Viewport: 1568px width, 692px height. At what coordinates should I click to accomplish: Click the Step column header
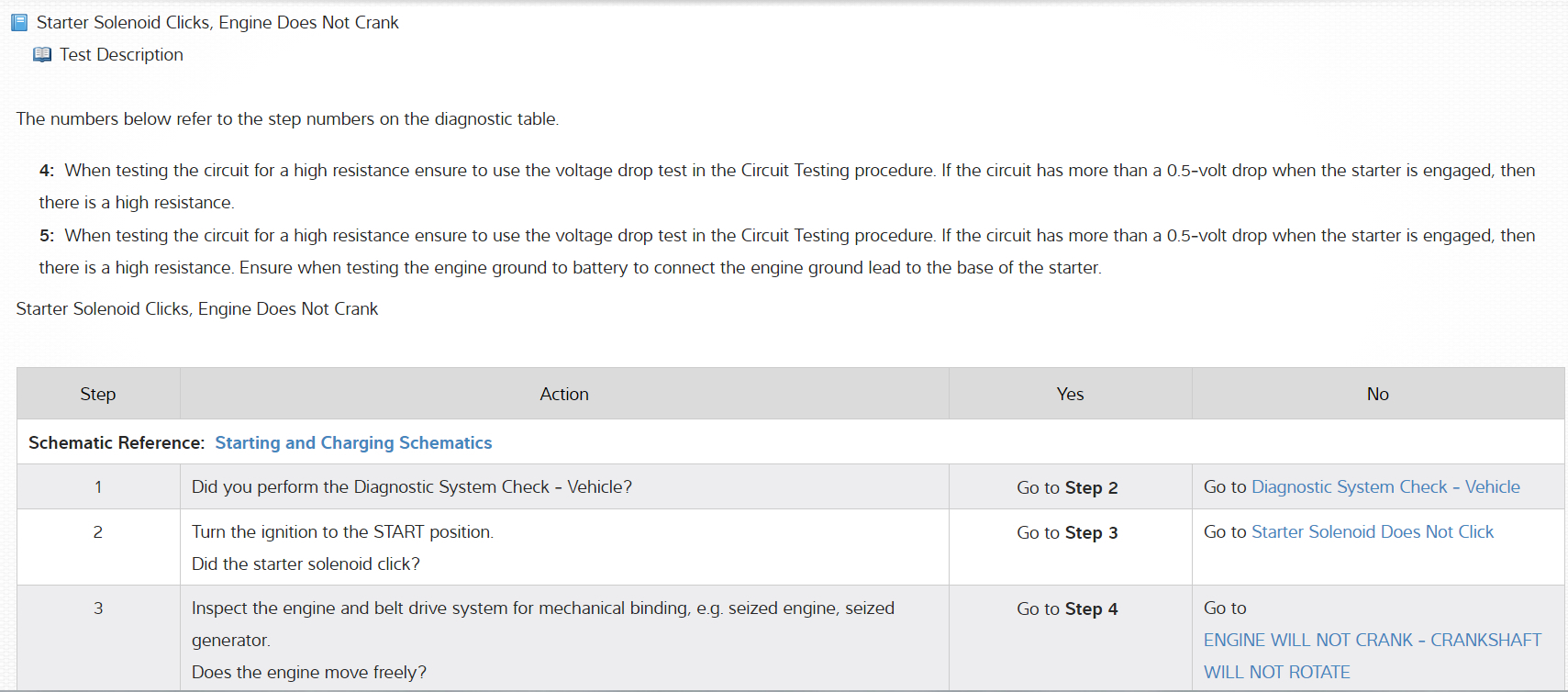point(98,395)
